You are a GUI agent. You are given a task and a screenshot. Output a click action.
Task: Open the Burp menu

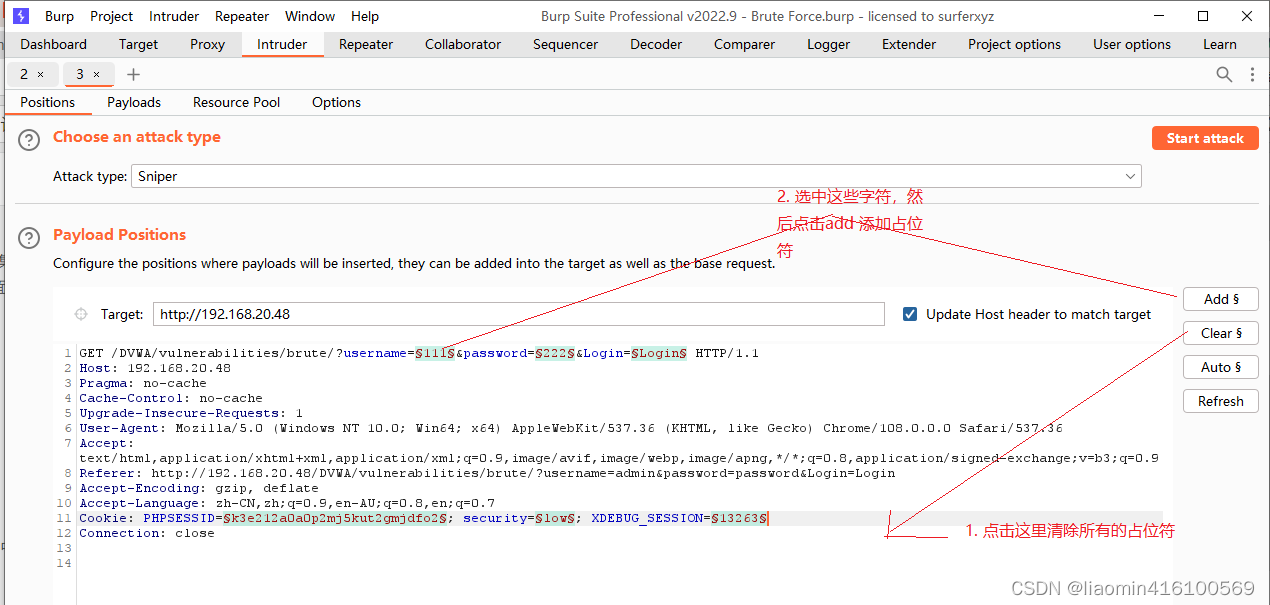[59, 16]
